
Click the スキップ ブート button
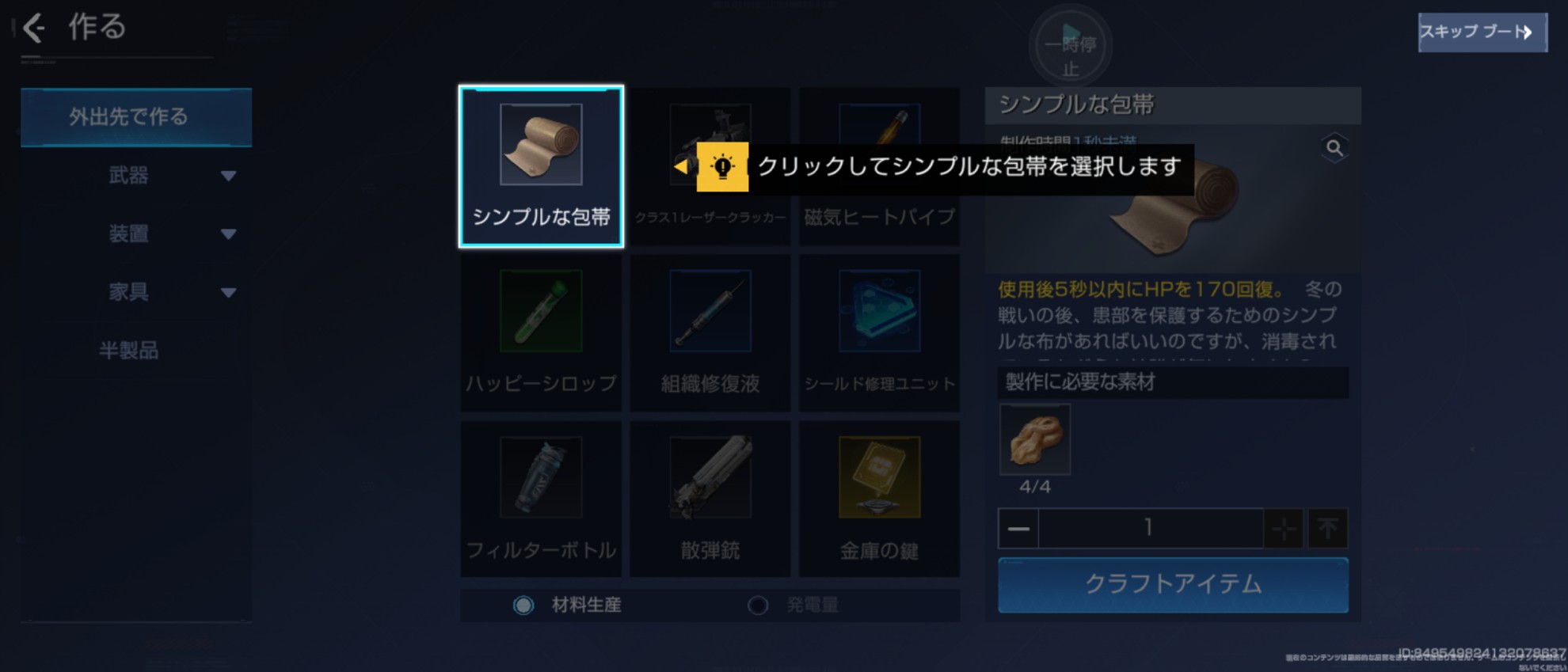coord(1482,32)
